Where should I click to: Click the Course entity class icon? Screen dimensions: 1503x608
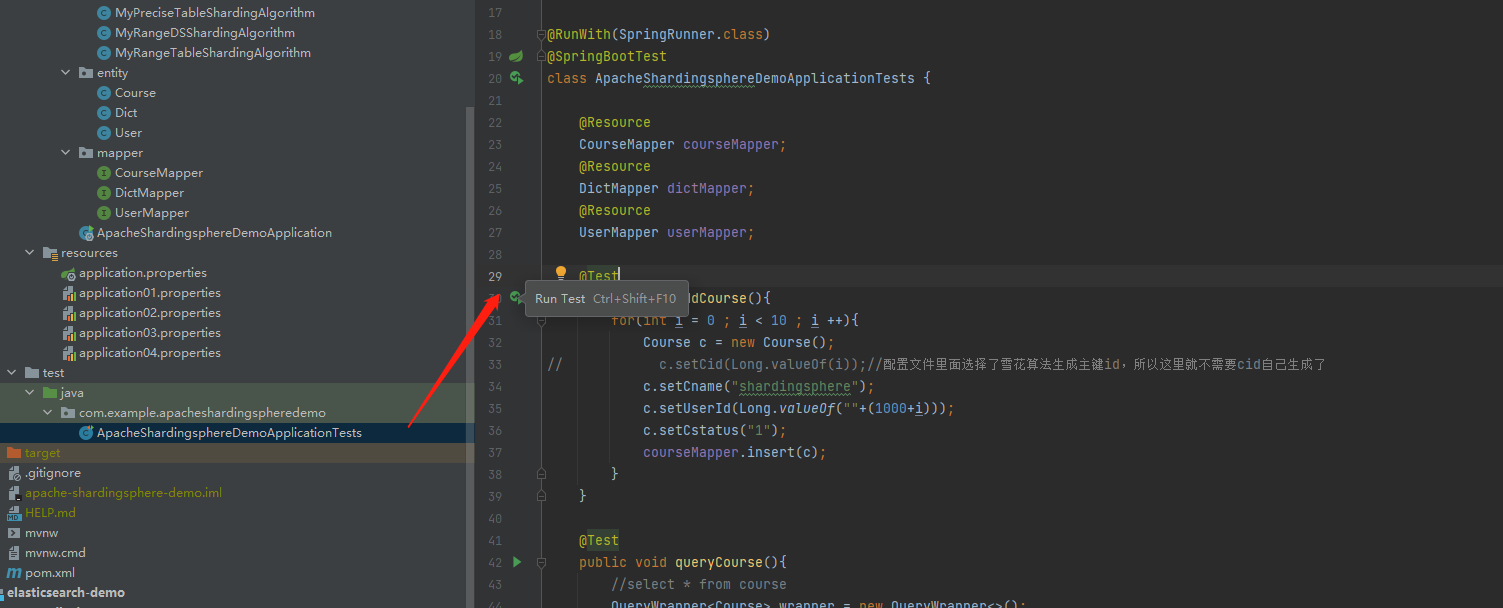pyautogui.click(x=104, y=93)
